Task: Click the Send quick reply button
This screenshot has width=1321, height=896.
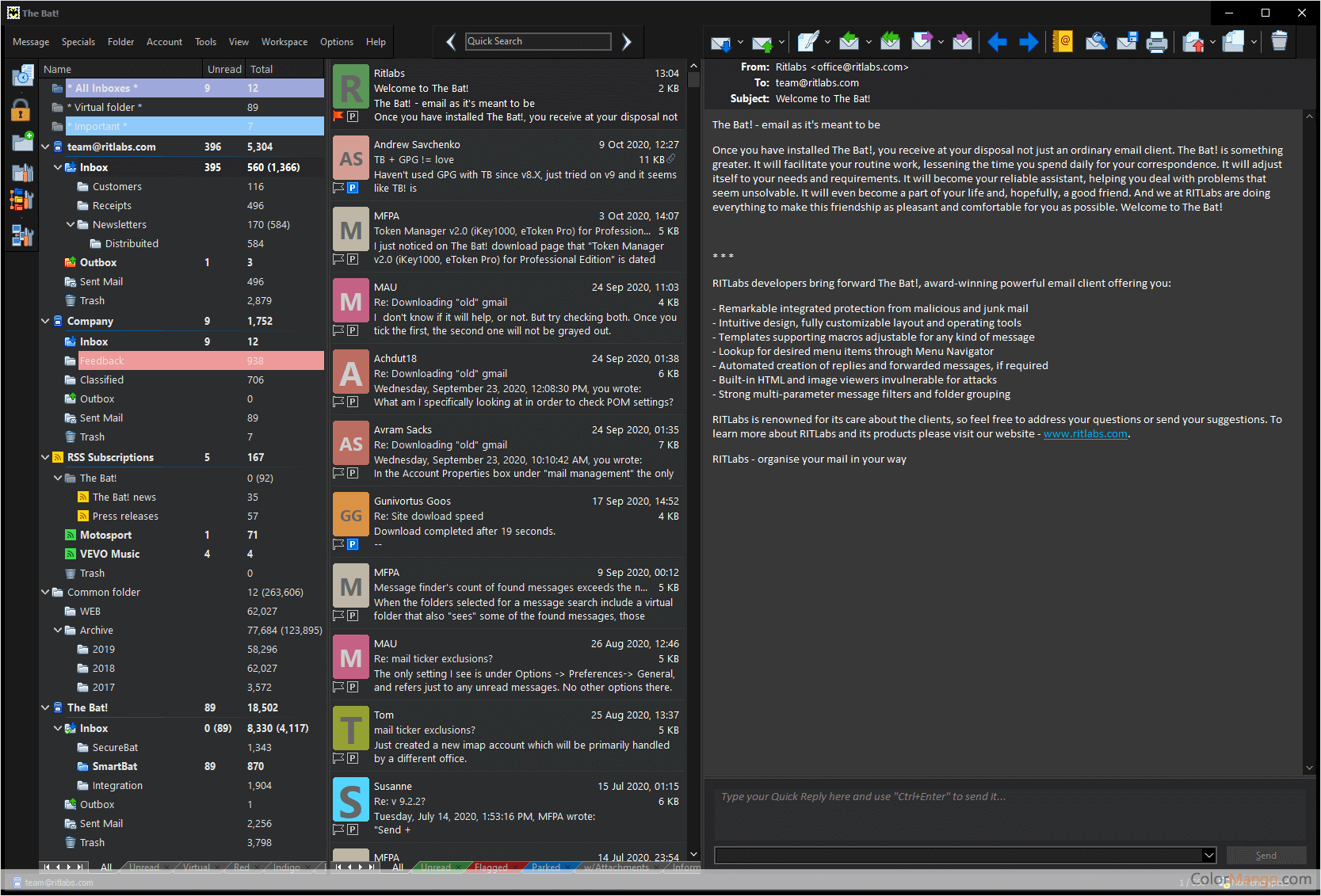Action: click(x=1266, y=856)
